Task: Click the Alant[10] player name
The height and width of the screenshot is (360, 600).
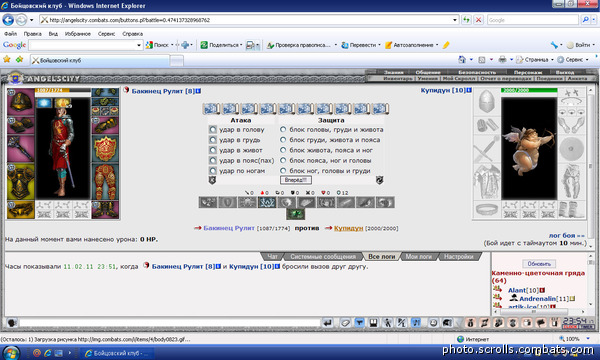Action: 523,290
